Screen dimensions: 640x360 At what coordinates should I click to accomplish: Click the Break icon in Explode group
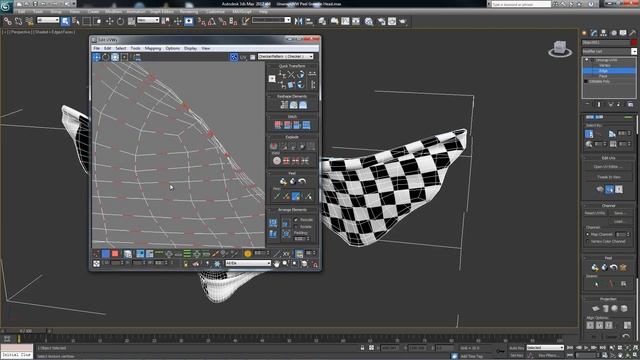pos(273,146)
